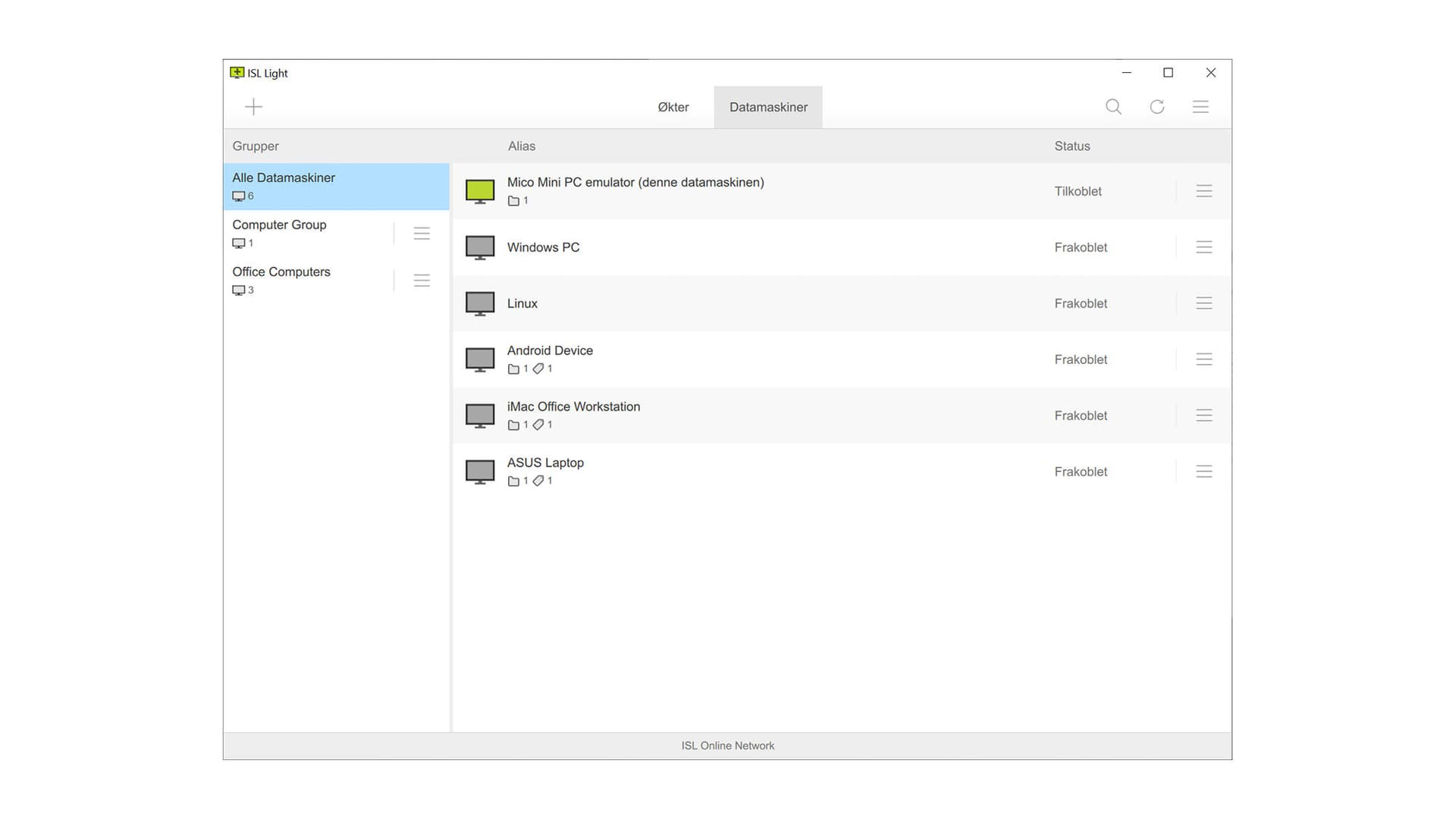Click the ISL Light app logo icon

point(237,73)
